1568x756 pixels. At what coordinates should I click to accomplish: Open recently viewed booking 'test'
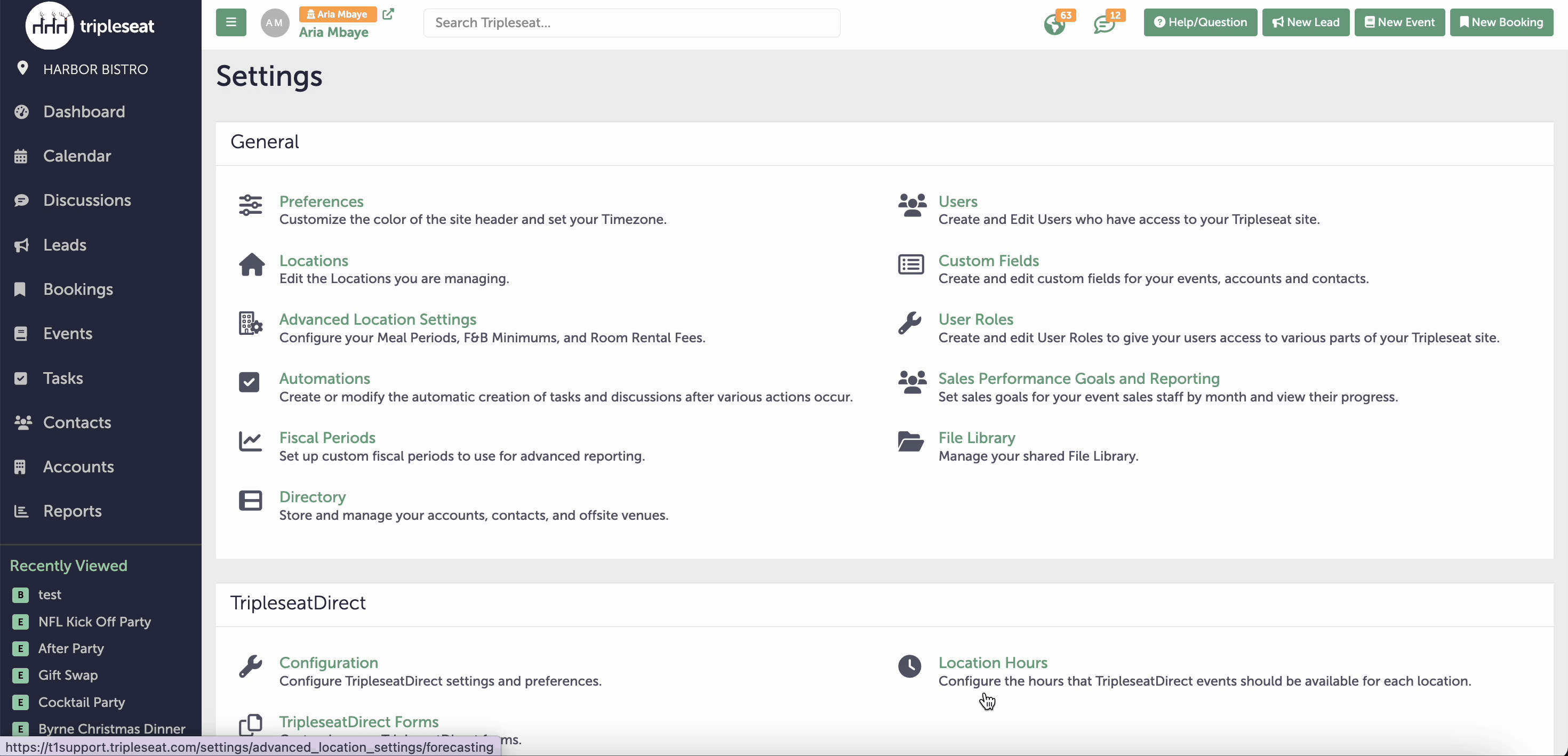(x=49, y=594)
